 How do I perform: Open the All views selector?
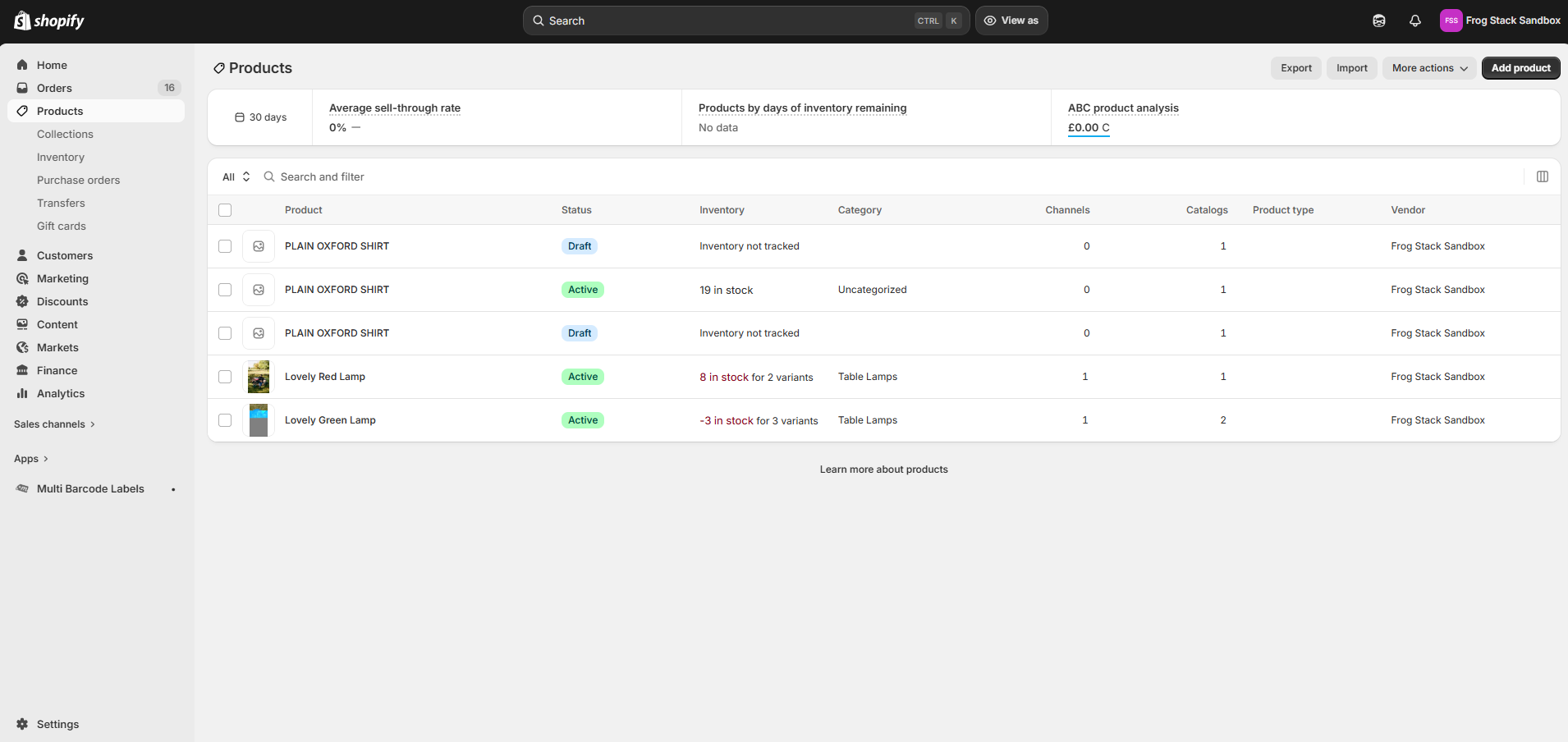point(236,176)
